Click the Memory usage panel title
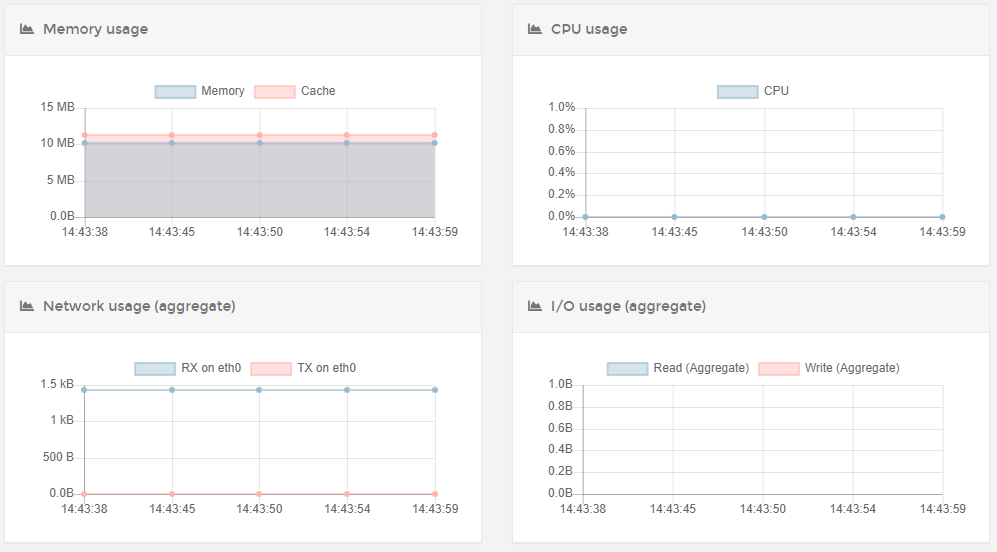This screenshot has height=552, width=997. 95,29
